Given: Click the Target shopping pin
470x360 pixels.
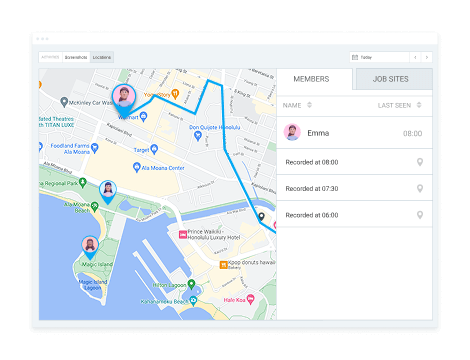Looking at the screenshot, I should click(x=154, y=149).
